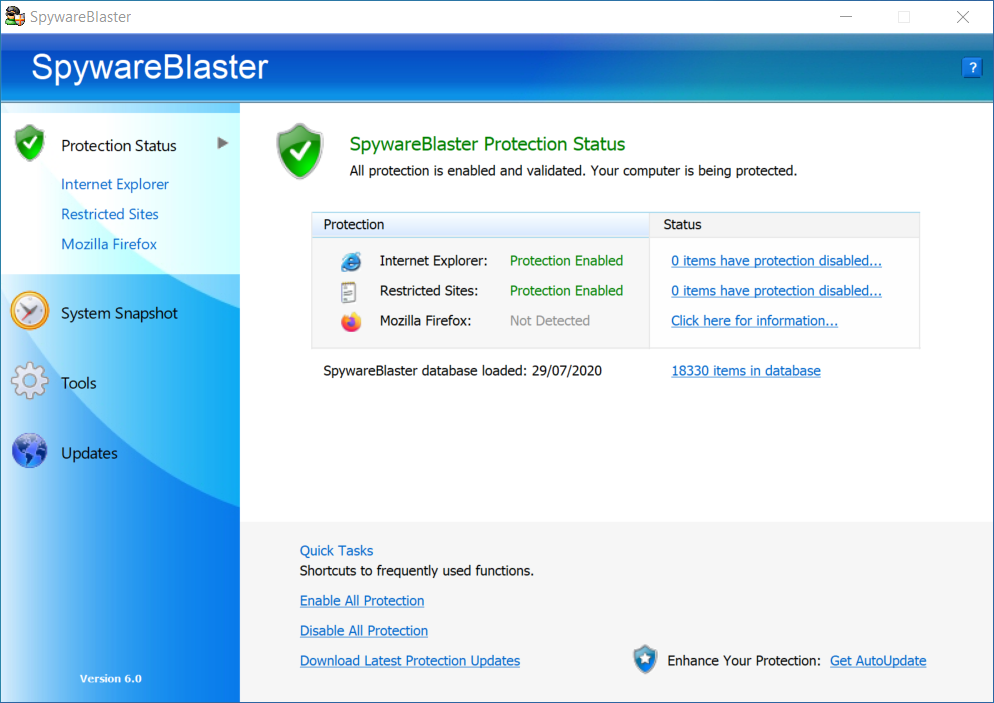Viewport: 994px width, 703px height.
Task: Click SpywareBlaster Protection Status heading
Action: click(x=487, y=144)
